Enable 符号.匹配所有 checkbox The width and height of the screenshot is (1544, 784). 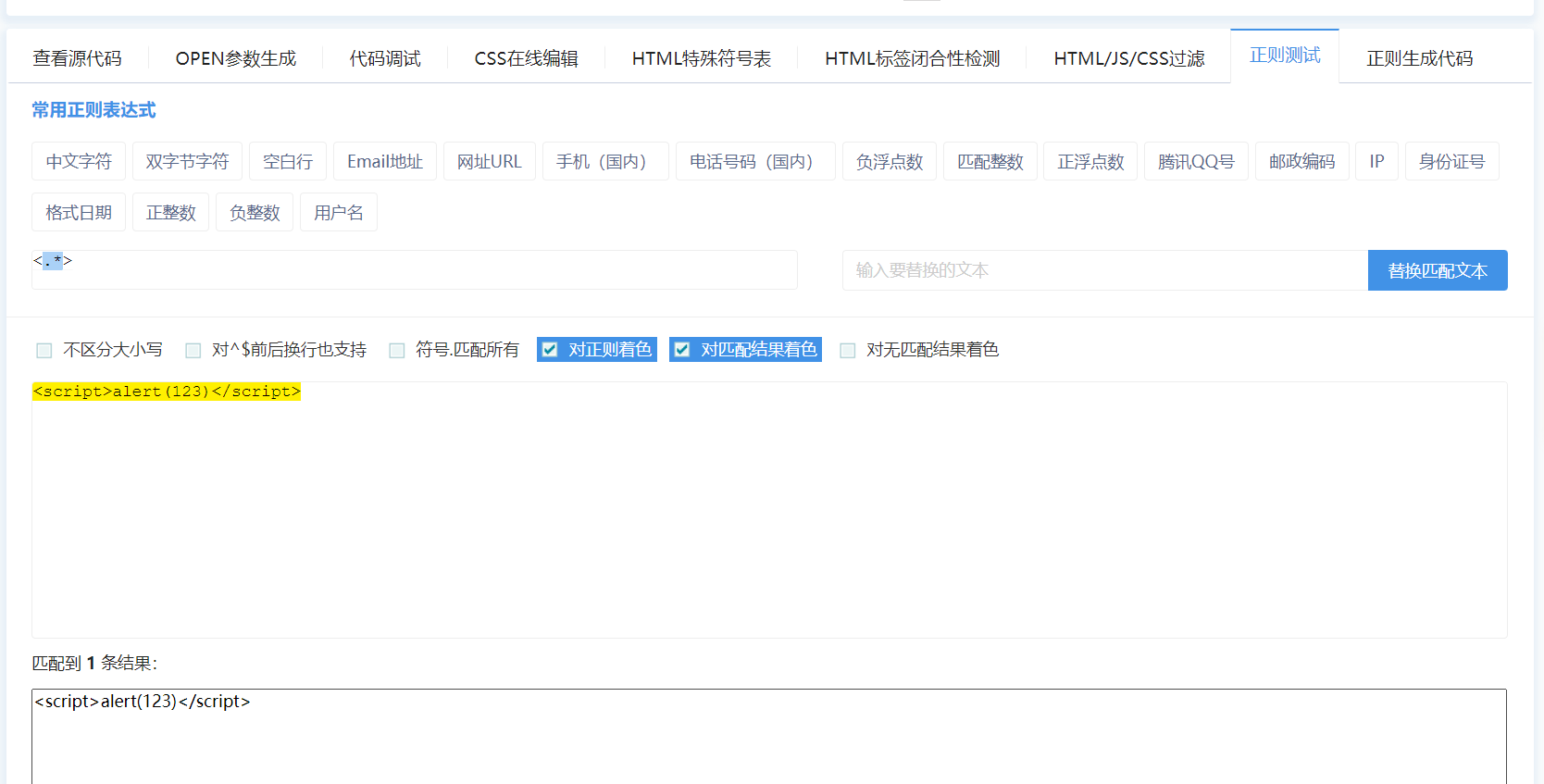click(397, 350)
